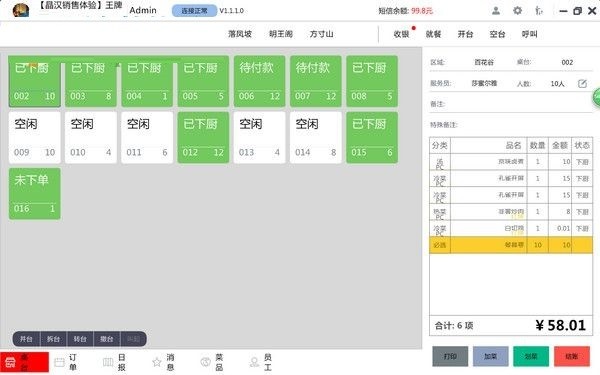600x375 pixels.
Task: Open the settings gear icon
Action: (x=517, y=11)
